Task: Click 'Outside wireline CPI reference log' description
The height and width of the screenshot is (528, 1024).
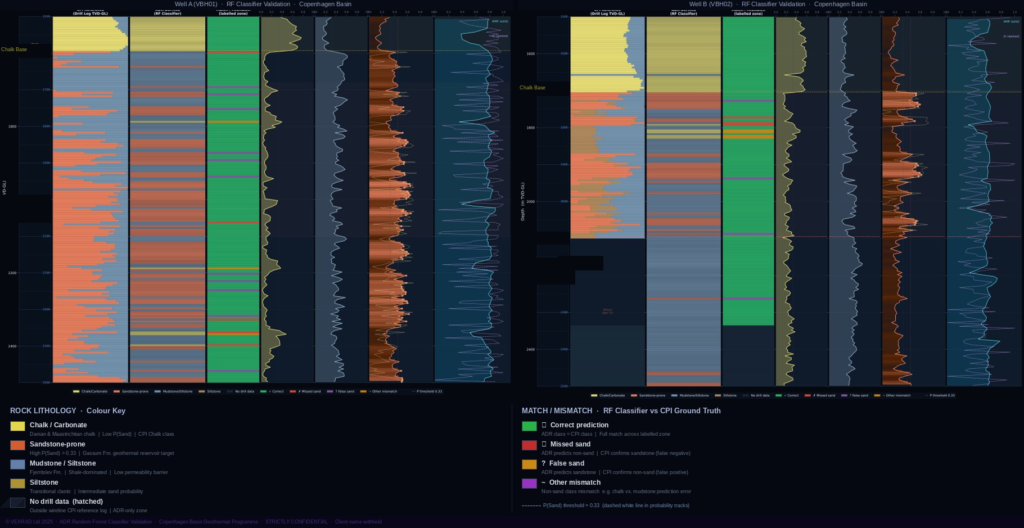Action: (69, 510)
